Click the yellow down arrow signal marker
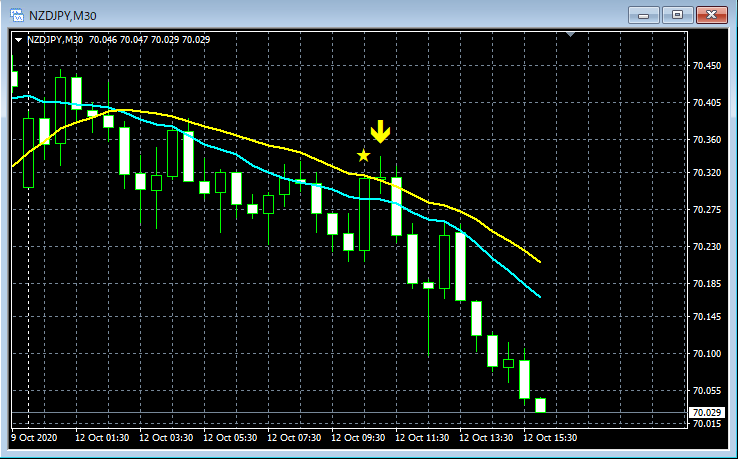The image size is (738, 459). (380, 131)
